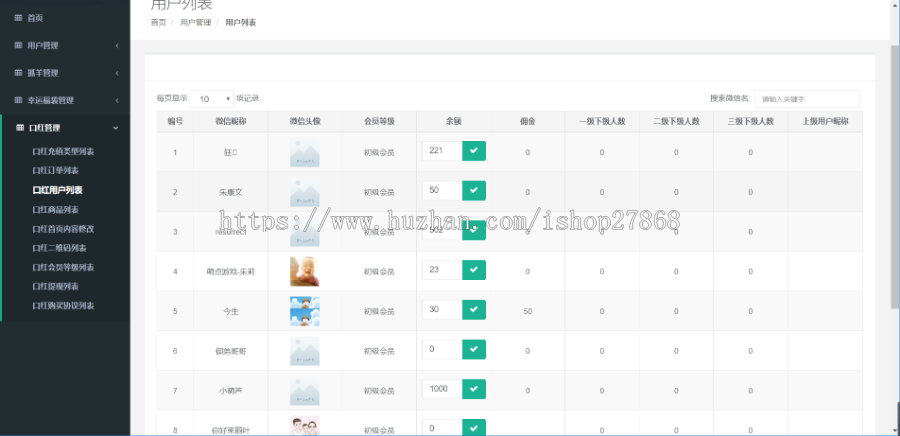Sort by the 上级用户昵称 column header
The image size is (900, 436).
(x=825, y=122)
